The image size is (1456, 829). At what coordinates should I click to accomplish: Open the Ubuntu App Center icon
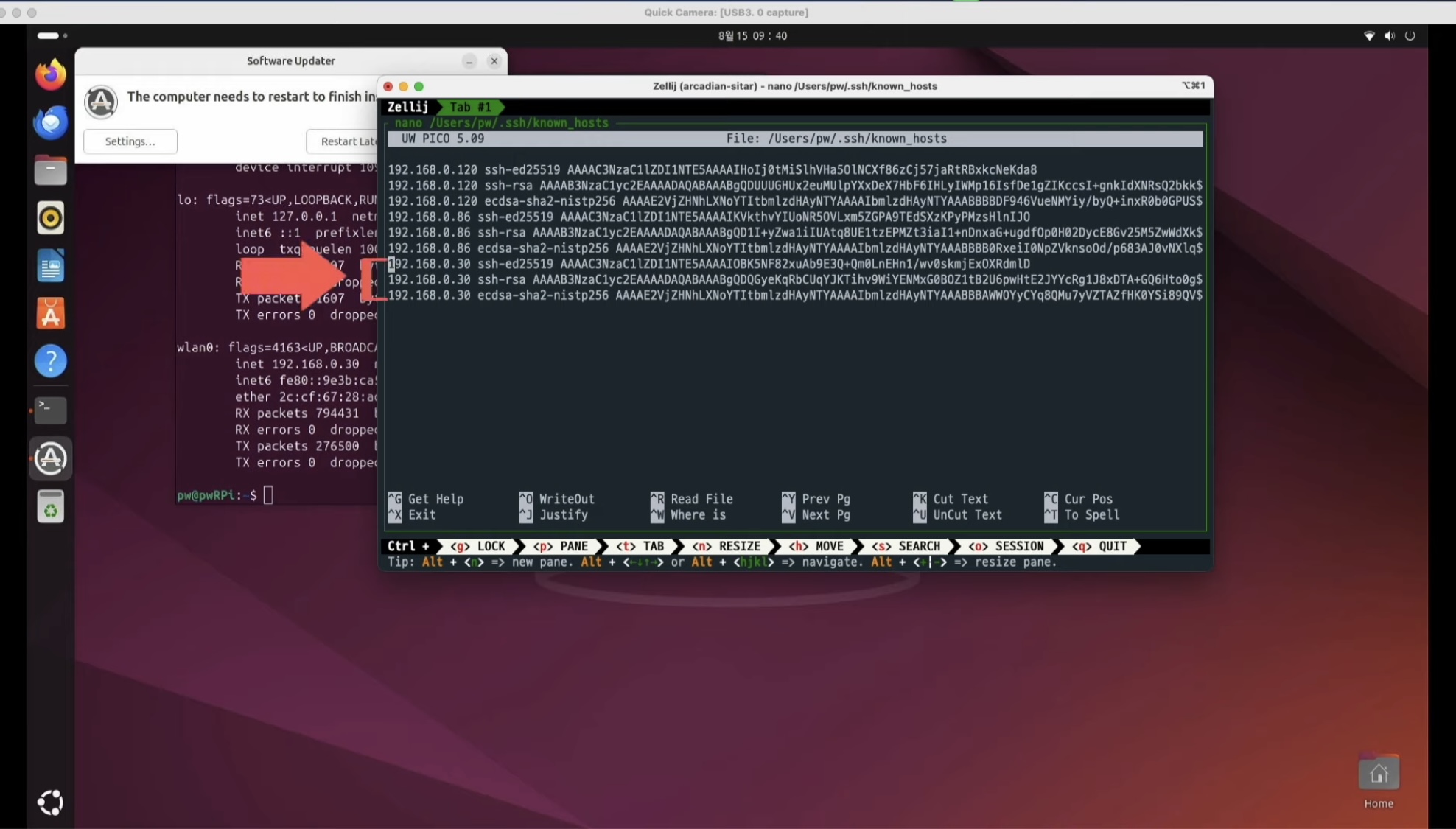[x=50, y=314]
